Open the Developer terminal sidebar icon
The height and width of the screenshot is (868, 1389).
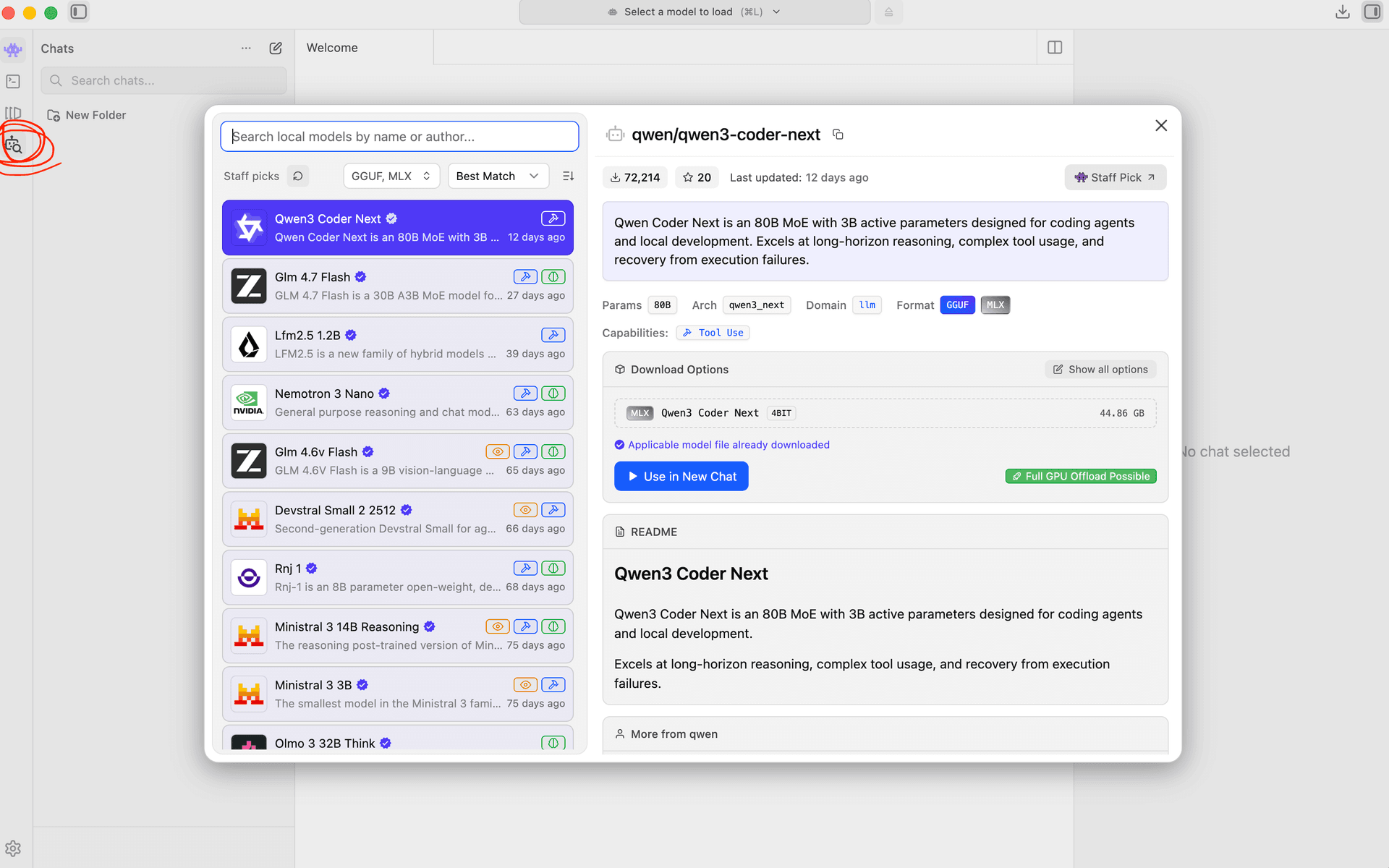pyautogui.click(x=13, y=82)
